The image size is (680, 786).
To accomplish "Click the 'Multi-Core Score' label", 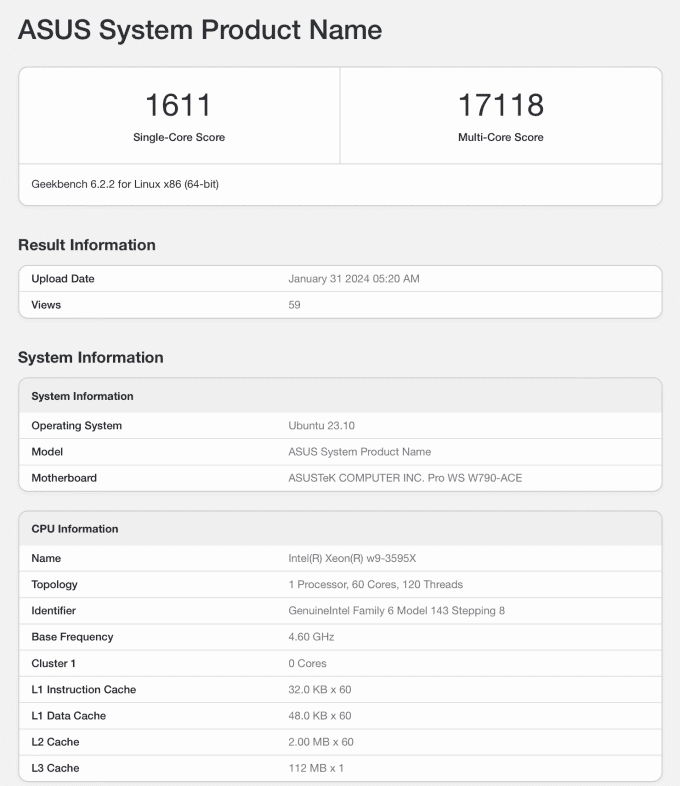I will pyautogui.click(x=501, y=137).
